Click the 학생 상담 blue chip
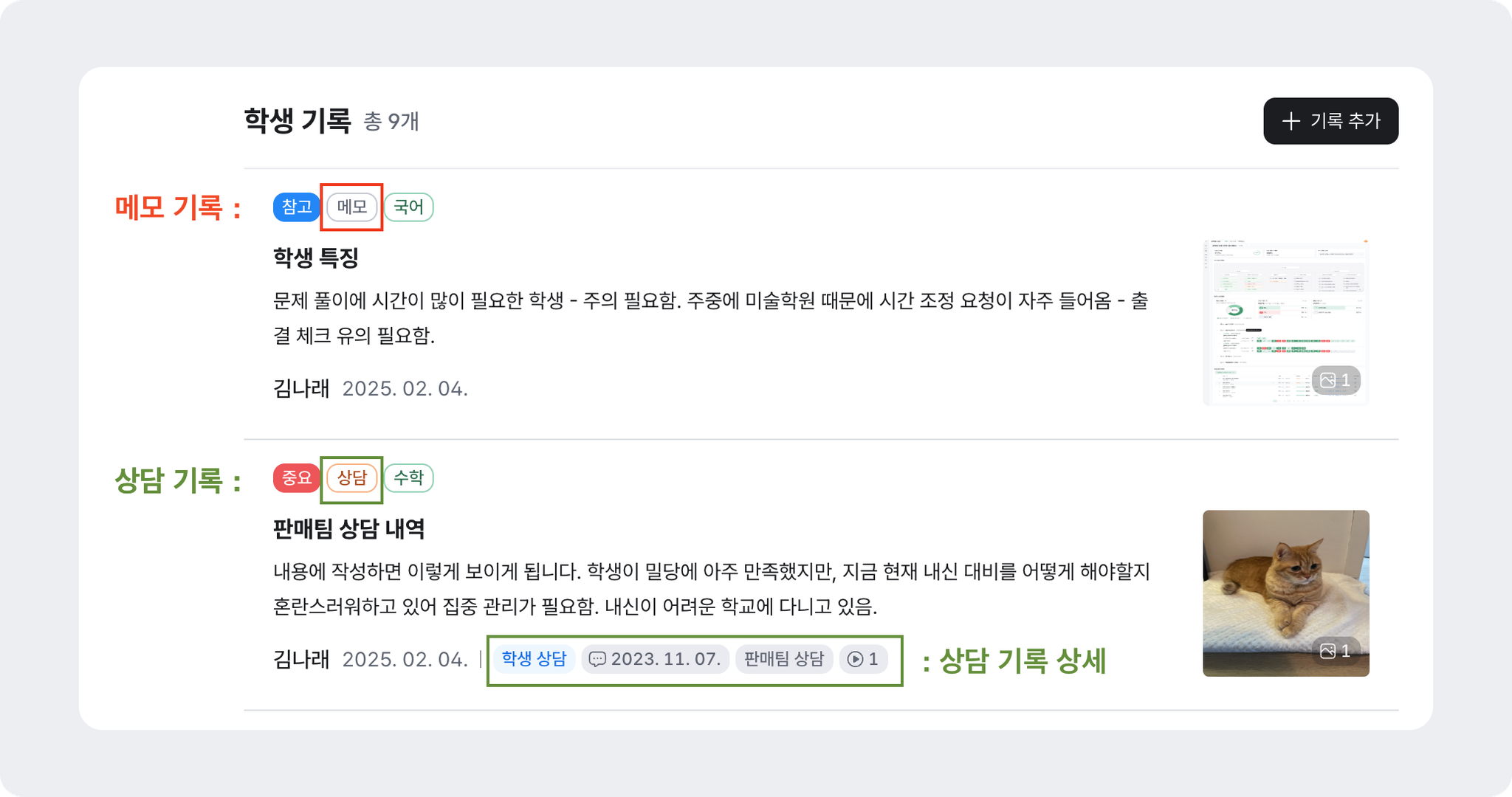Image resolution: width=1512 pixels, height=797 pixels. tap(534, 659)
